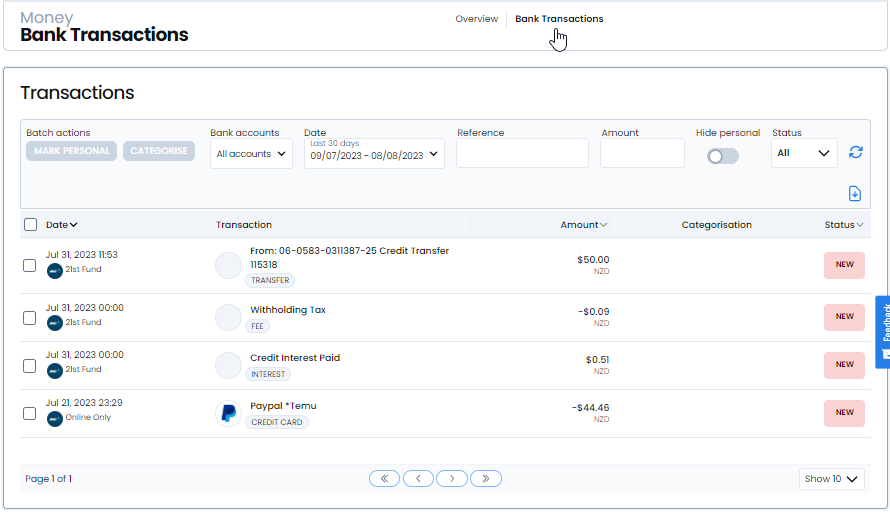The height and width of the screenshot is (513, 890).
Task: Click the Amount filter input field
Action: point(643,153)
